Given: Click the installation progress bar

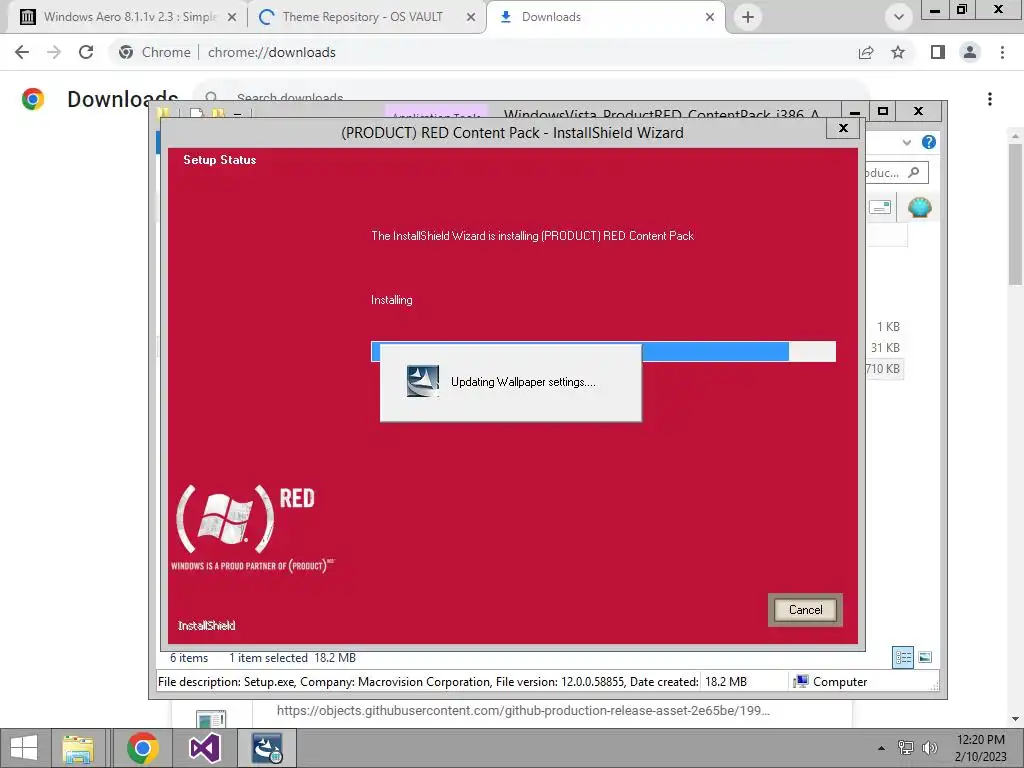Looking at the screenshot, I should point(603,351).
